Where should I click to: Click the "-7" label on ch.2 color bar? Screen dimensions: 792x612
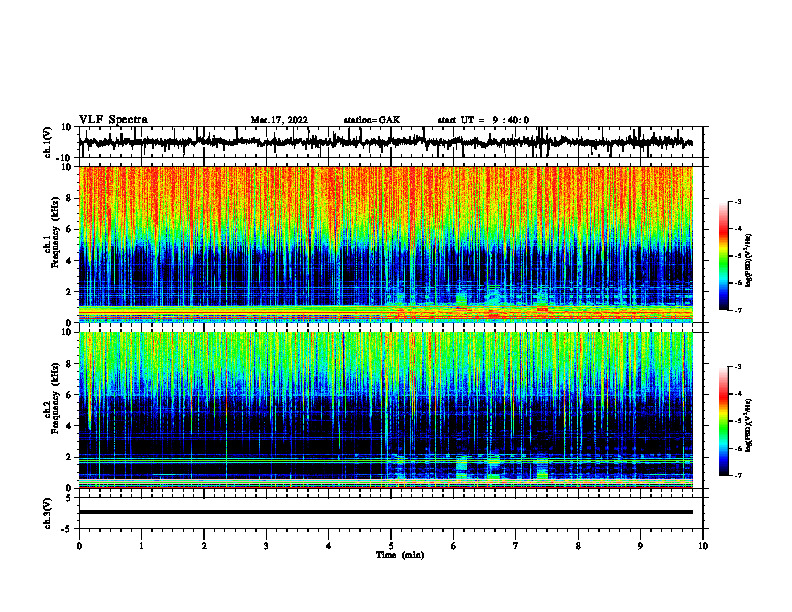point(738,475)
